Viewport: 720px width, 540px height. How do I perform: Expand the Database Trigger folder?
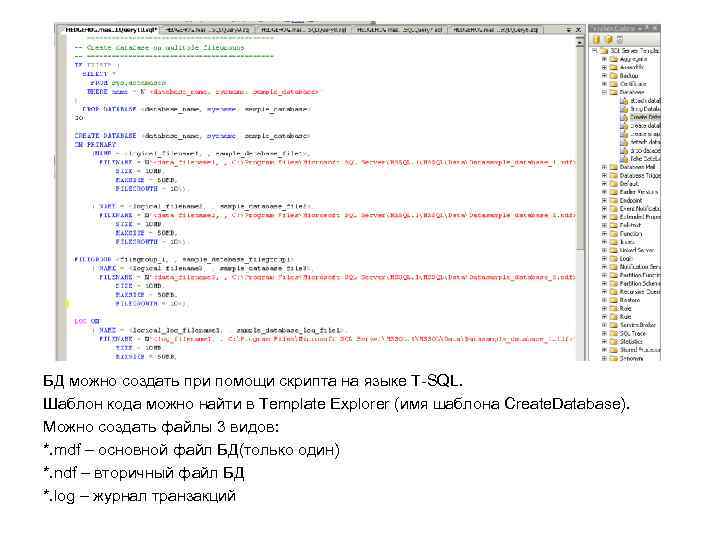(x=604, y=175)
